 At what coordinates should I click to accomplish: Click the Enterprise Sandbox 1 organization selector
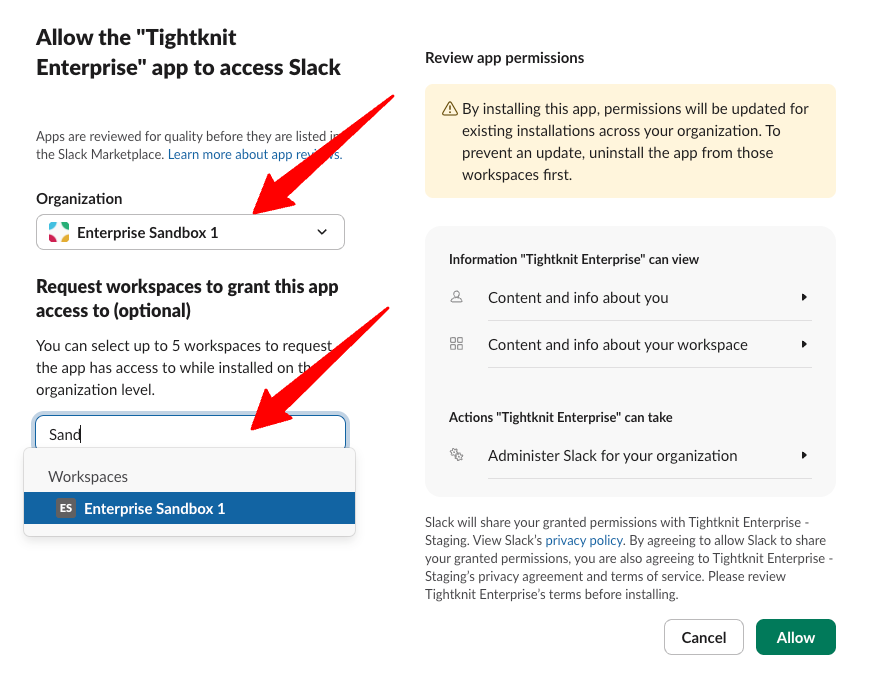tap(190, 232)
